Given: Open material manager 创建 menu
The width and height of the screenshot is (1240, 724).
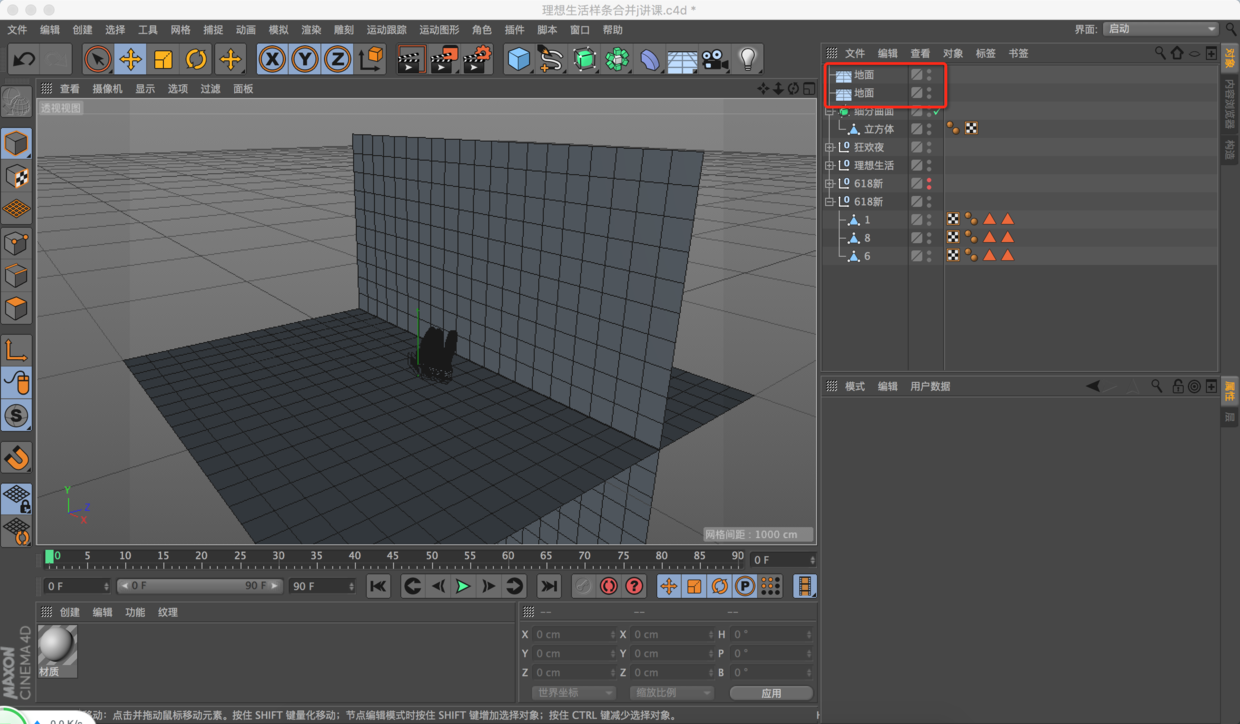Looking at the screenshot, I should pyautogui.click(x=69, y=612).
